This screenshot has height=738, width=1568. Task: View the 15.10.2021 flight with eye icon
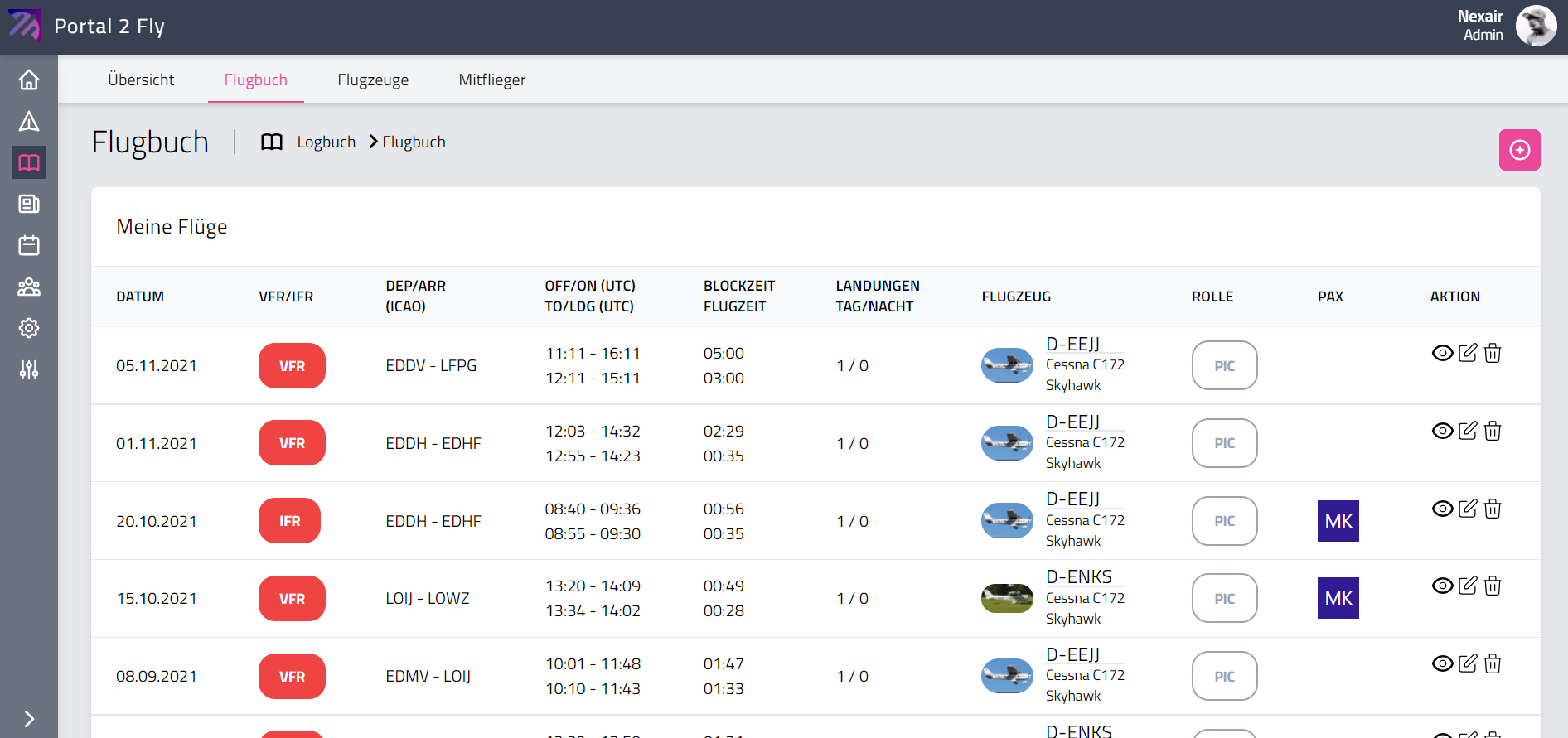pos(1442,586)
